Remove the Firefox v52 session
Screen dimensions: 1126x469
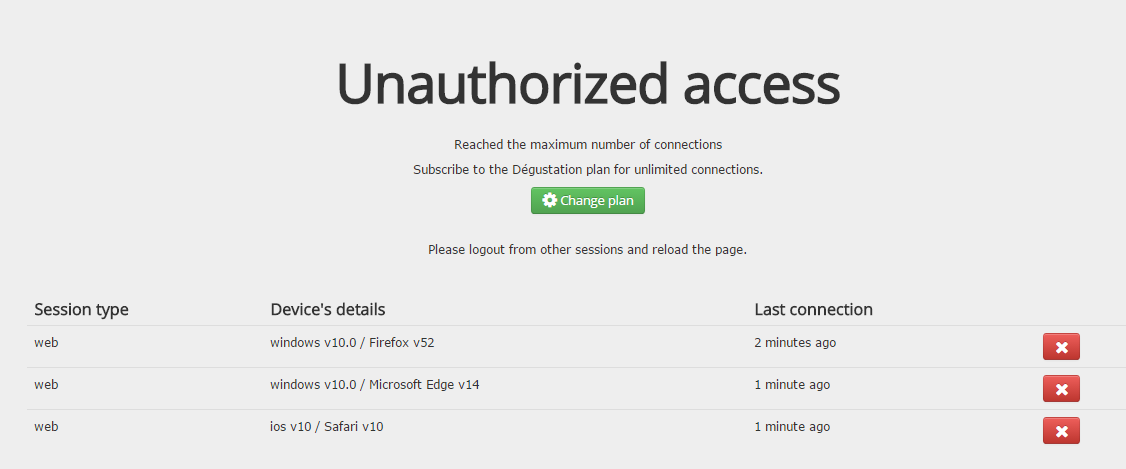pyautogui.click(x=1061, y=347)
